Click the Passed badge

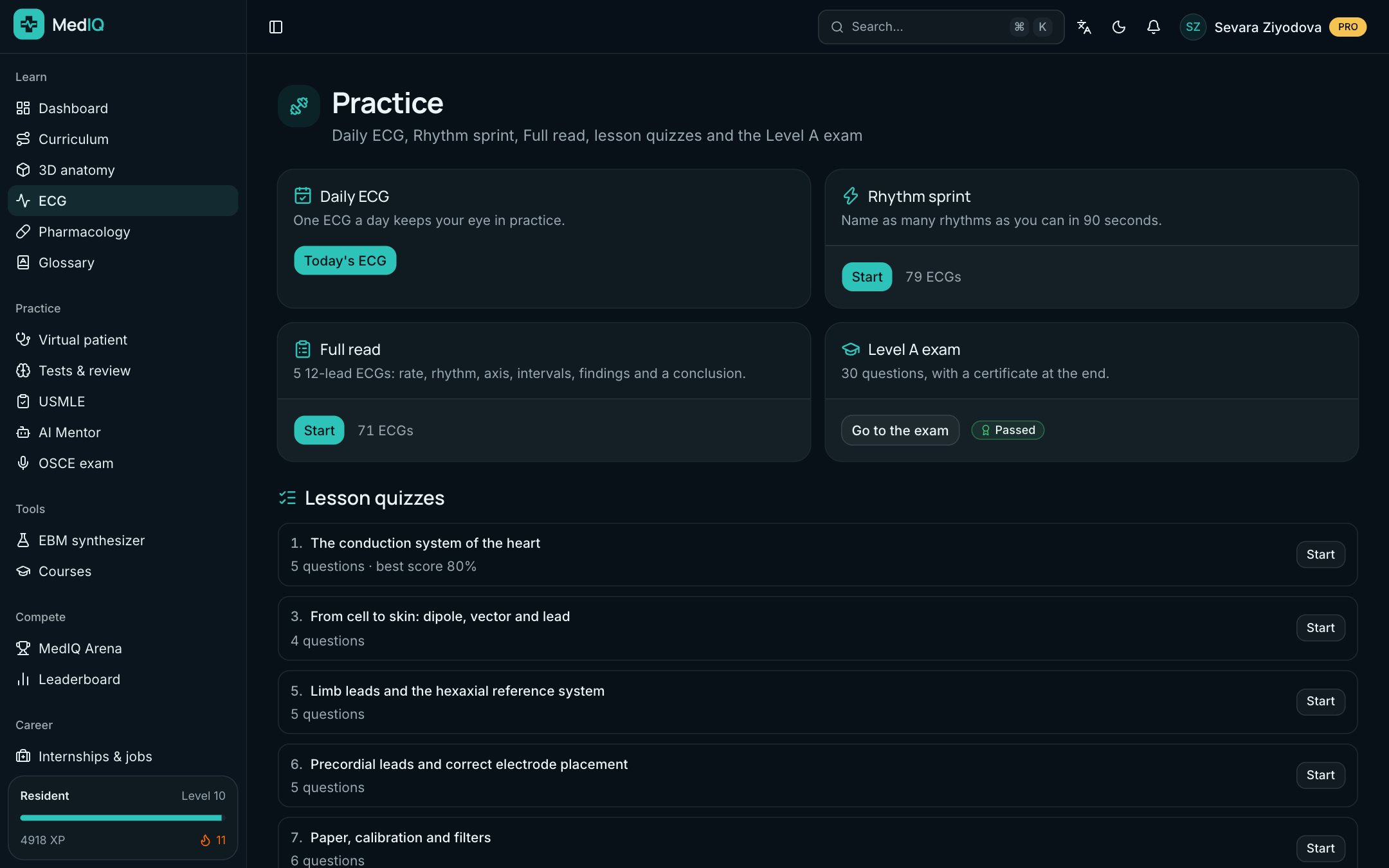click(x=1008, y=430)
